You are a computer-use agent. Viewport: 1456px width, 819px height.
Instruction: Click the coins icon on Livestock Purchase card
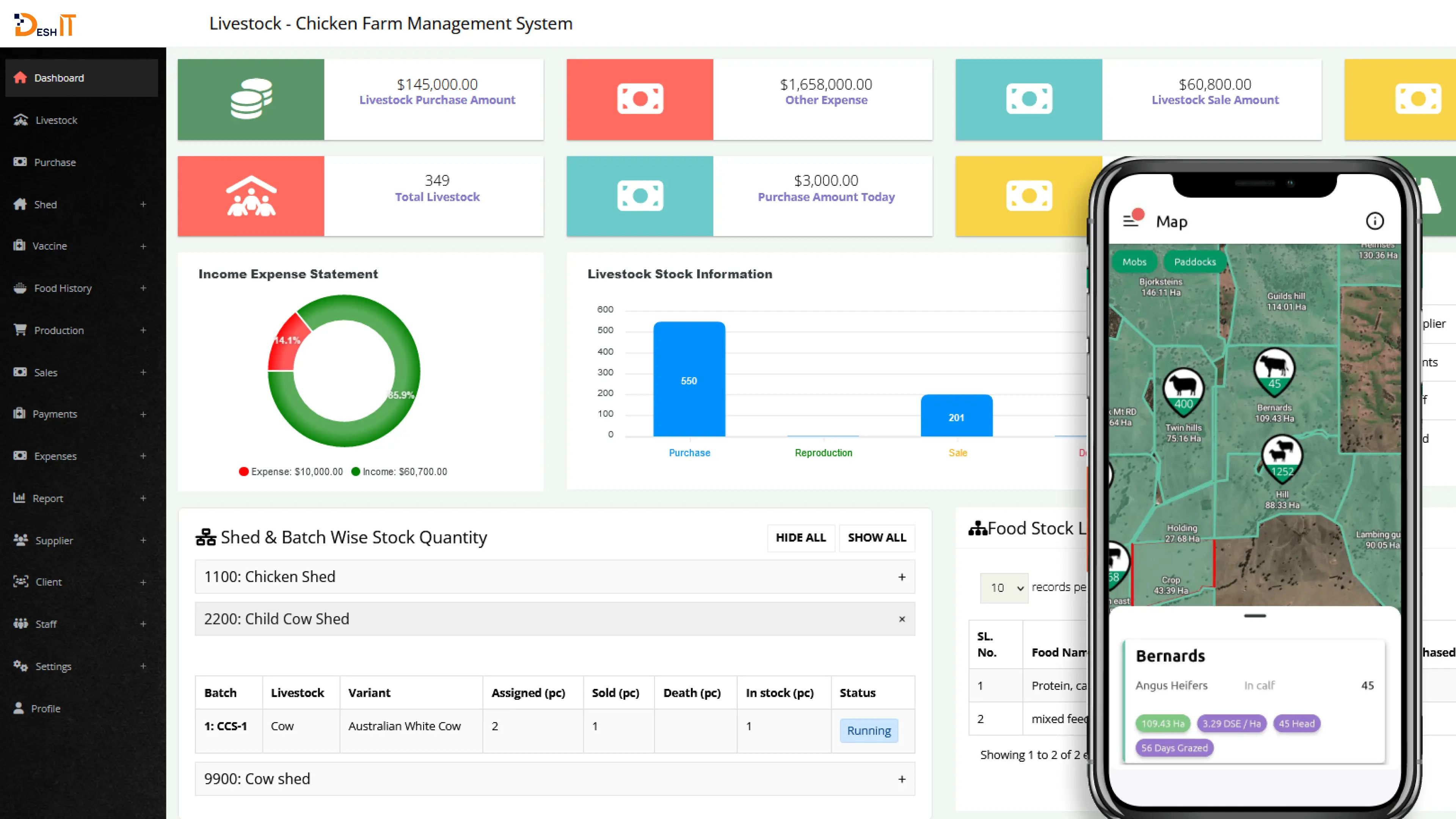[251, 99]
